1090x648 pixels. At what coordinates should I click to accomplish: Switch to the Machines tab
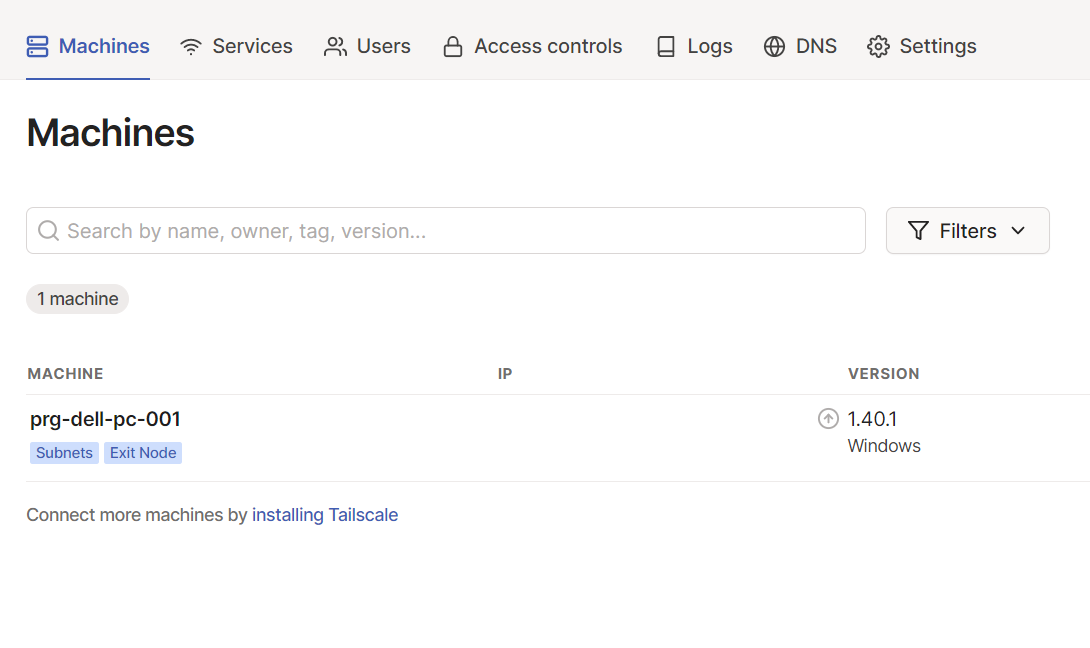pyautogui.click(x=88, y=47)
